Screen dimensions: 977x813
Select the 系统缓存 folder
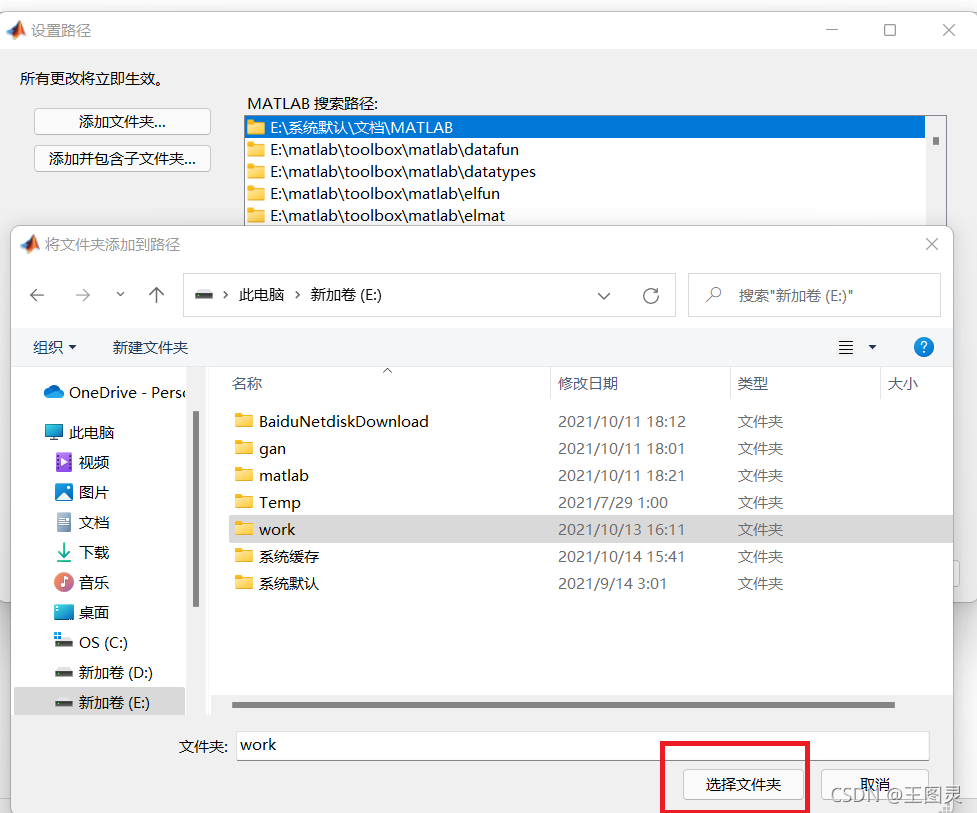pyautogui.click(x=277, y=556)
